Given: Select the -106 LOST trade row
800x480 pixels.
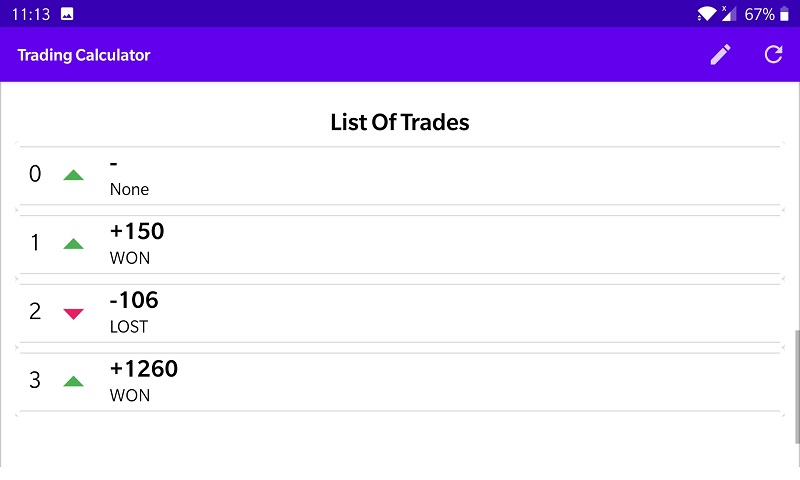Looking at the screenshot, I should click(400, 313).
